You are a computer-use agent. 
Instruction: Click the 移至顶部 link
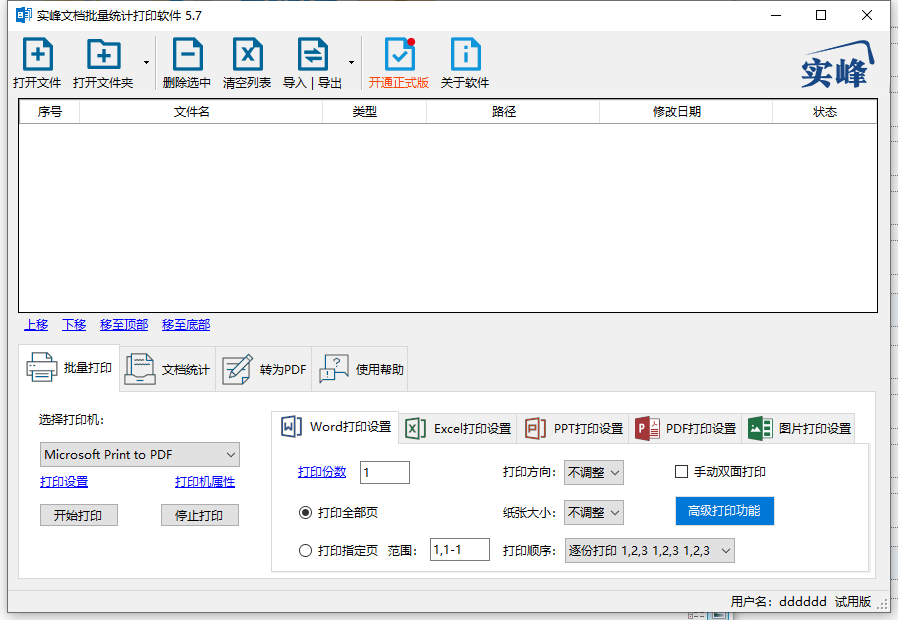tap(124, 325)
